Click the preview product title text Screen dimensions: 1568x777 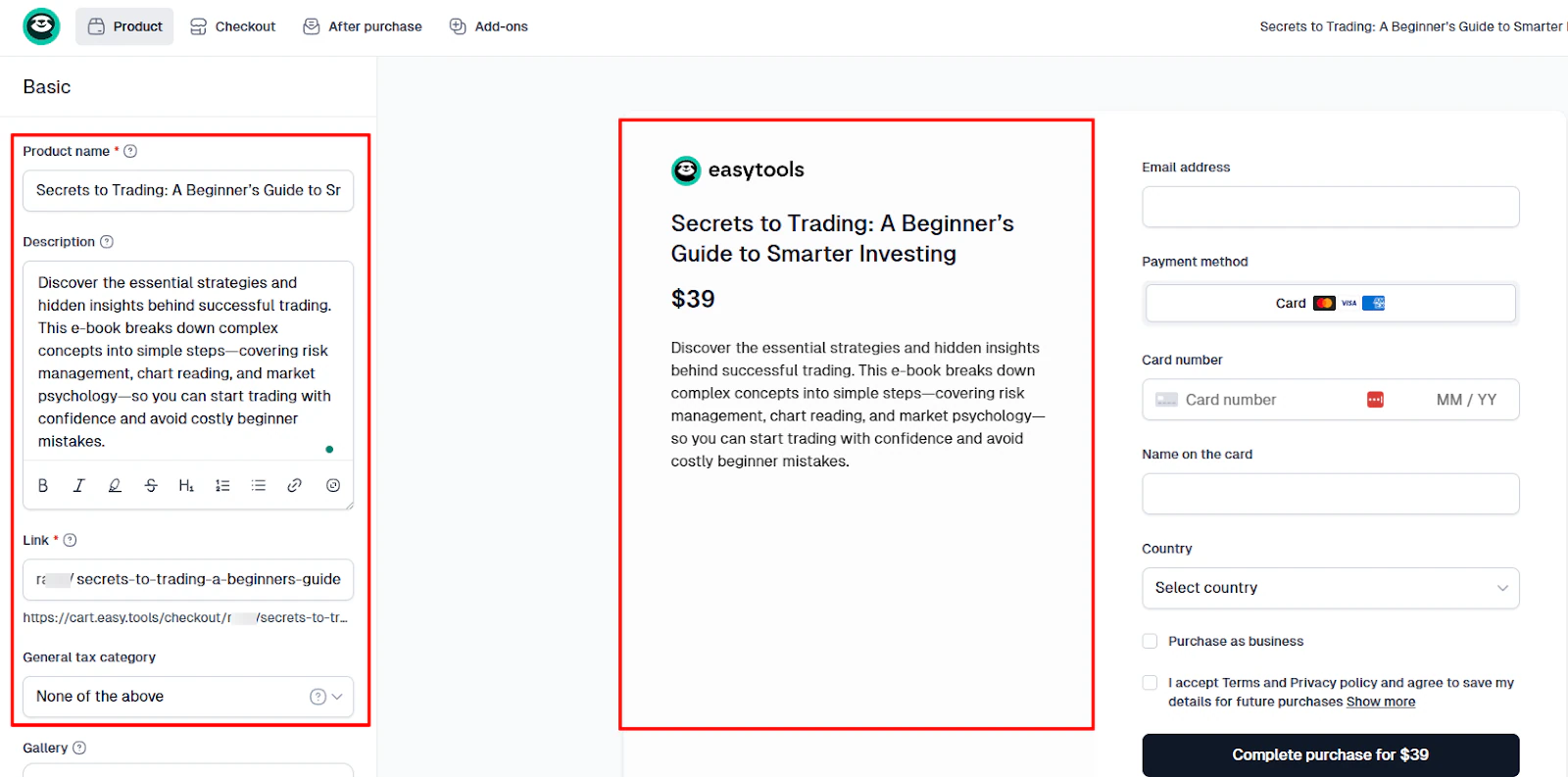[x=842, y=238]
